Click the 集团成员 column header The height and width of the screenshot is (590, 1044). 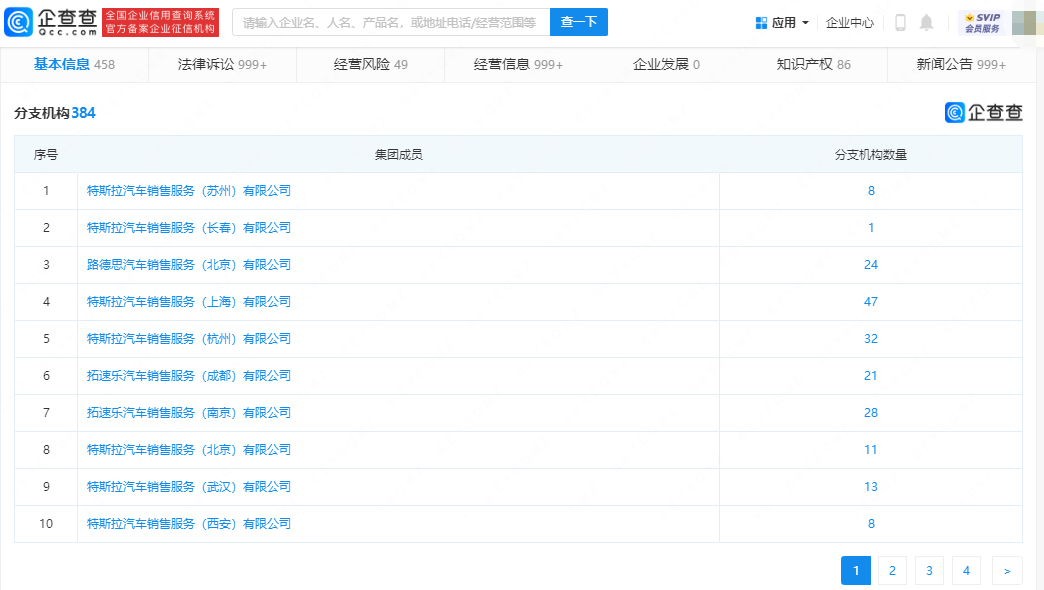pyautogui.click(x=398, y=154)
